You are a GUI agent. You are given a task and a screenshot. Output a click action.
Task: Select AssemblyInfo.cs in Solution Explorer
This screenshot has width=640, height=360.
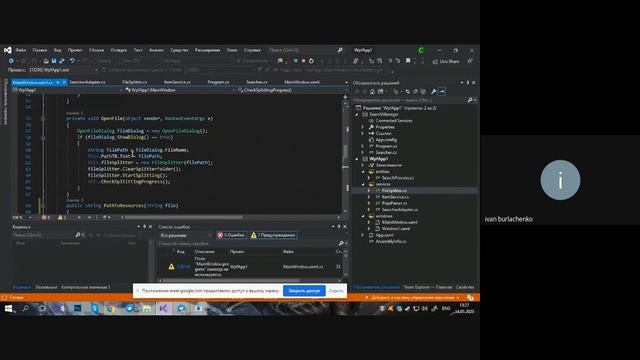pos(390,241)
